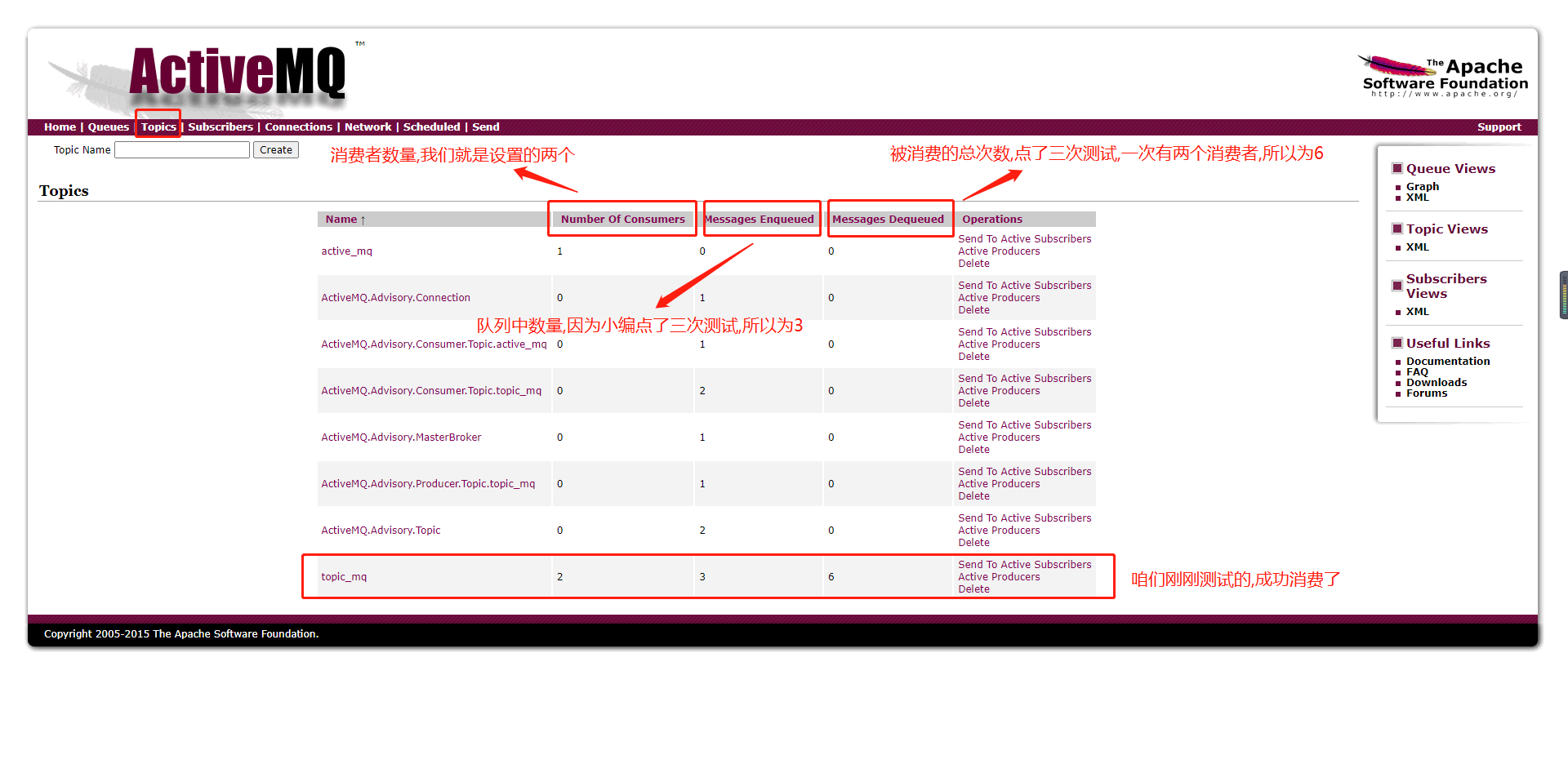Open the Subscribers nav item
The width and height of the screenshot is (1568, 764).
220,127
